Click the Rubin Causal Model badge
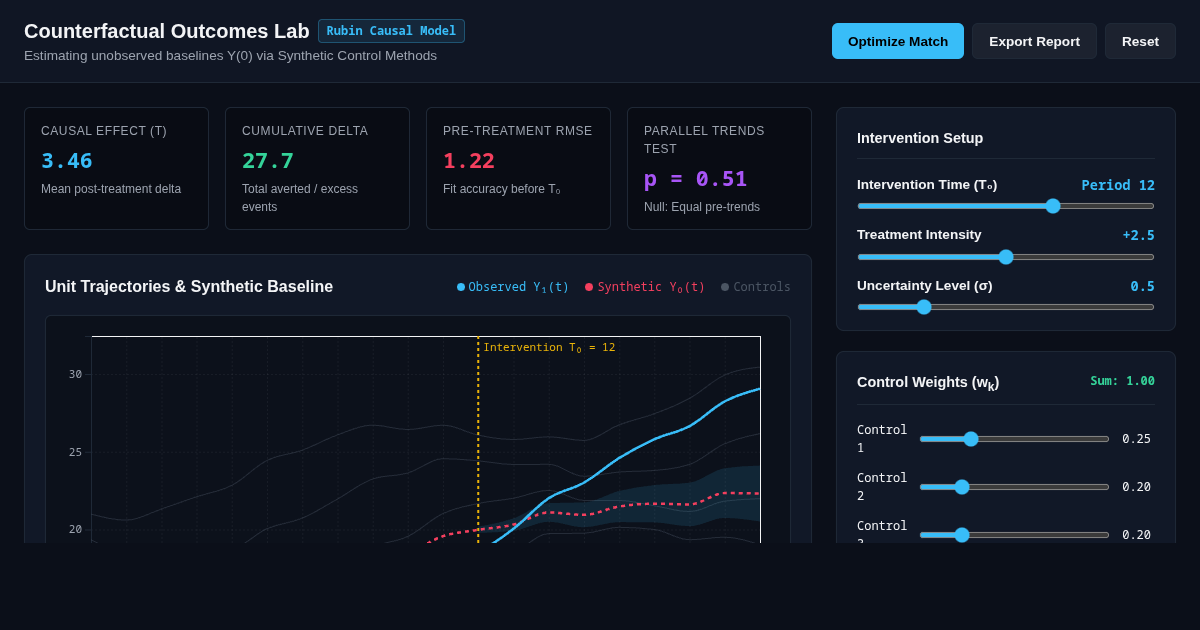The height and width of the screenshot is (630, 1200). coord(391,31)
